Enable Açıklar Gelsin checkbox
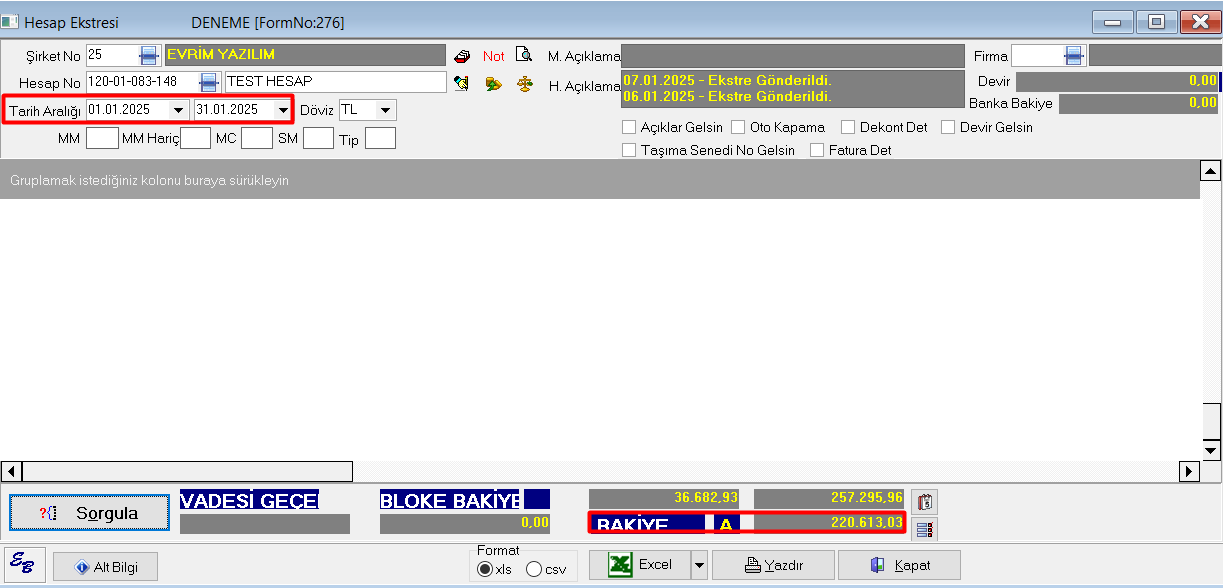The height and width of the screenshot is (588, 1223). click(629, 127)
